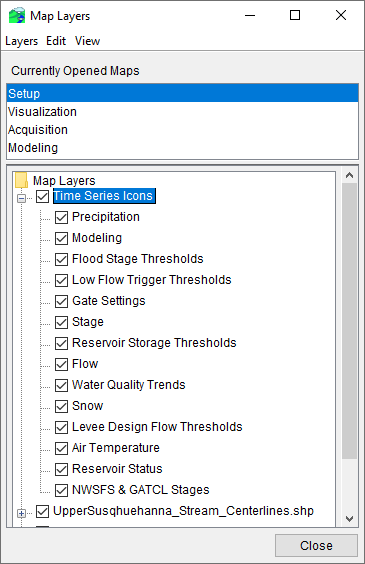Screen dimensions: 365x564
Task: Minimize the Map Layers window
Action: [x=250, y=15]
